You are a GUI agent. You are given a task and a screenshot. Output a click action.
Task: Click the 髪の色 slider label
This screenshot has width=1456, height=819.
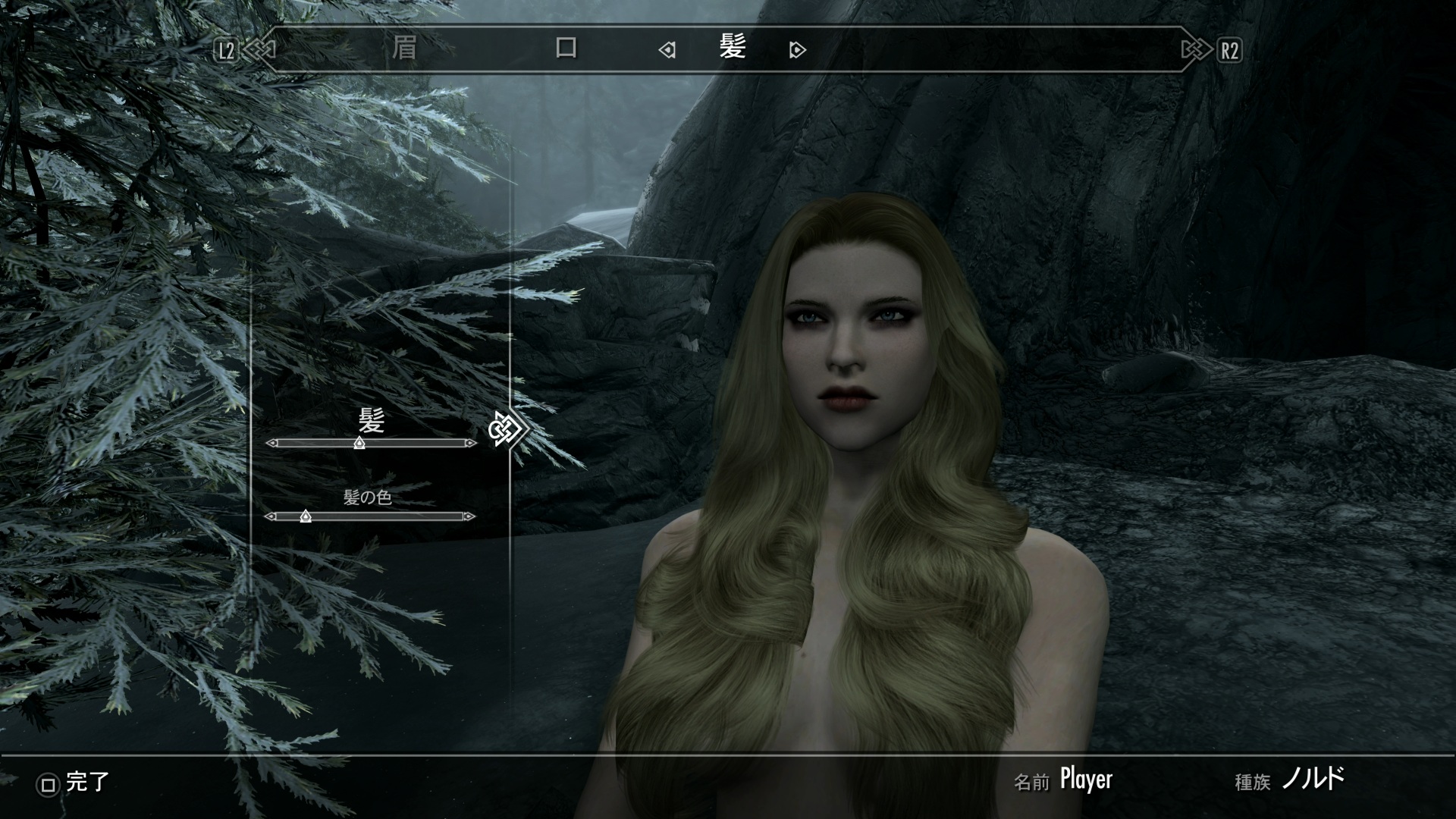pos(367,497)
